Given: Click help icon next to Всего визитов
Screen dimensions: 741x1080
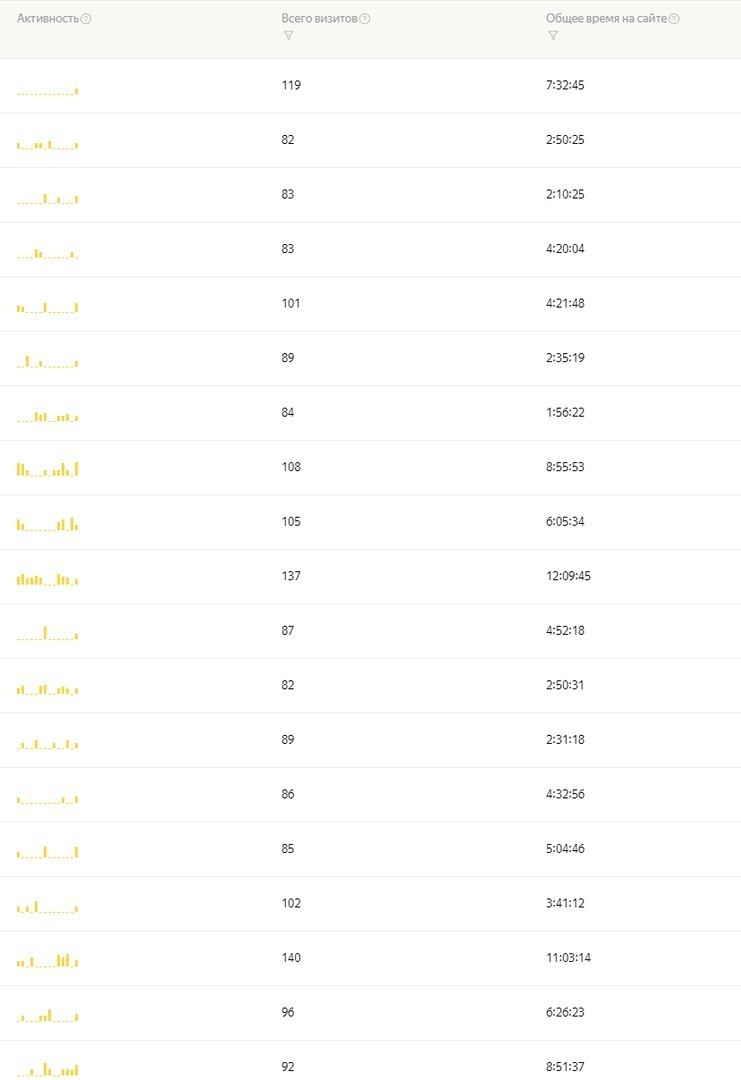Looking at the screenshot, I should pos(365,19).
